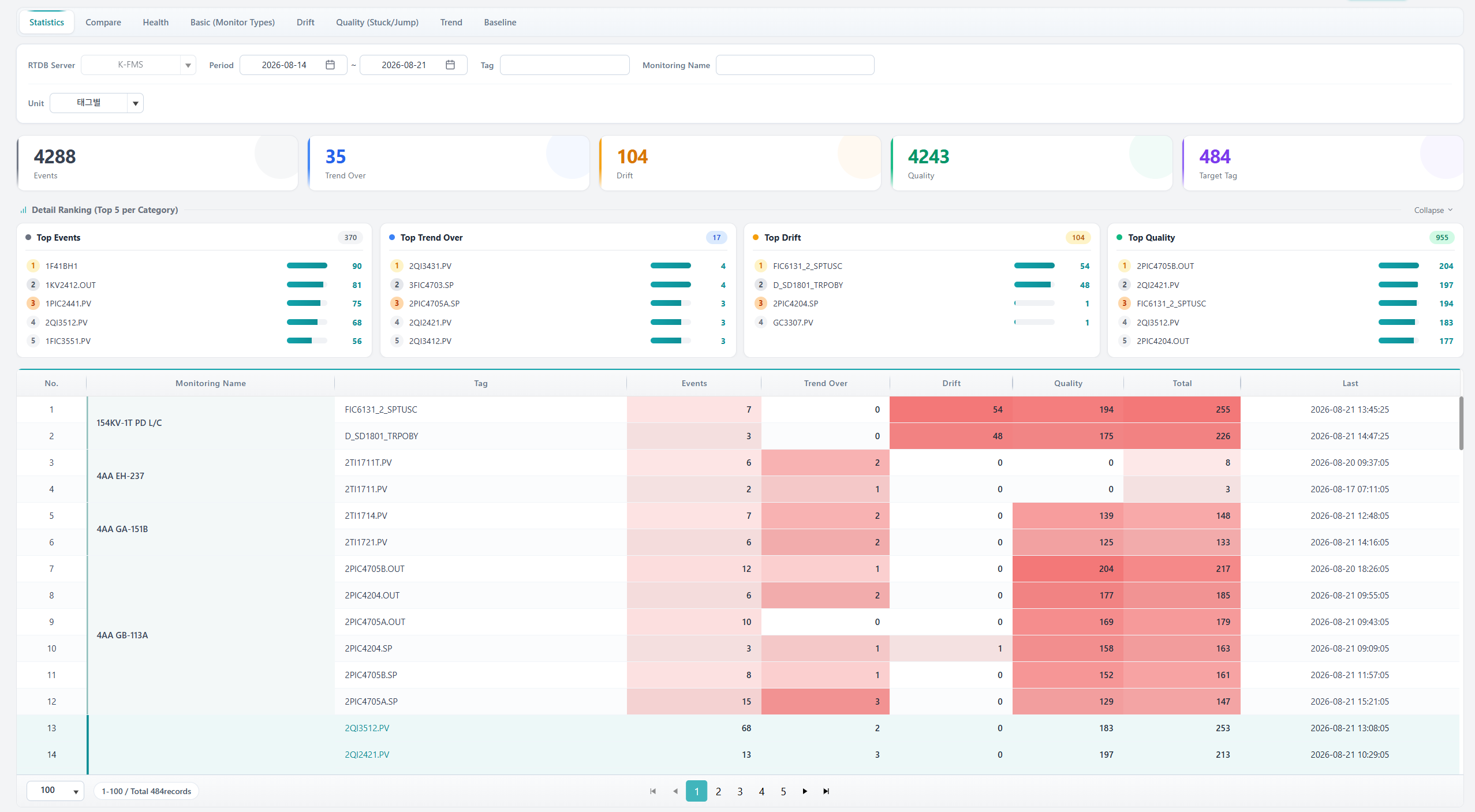1475x812 pixels.
Task: Select 2QI3431.PV in Top Trend Over
Action: (430, 266)
